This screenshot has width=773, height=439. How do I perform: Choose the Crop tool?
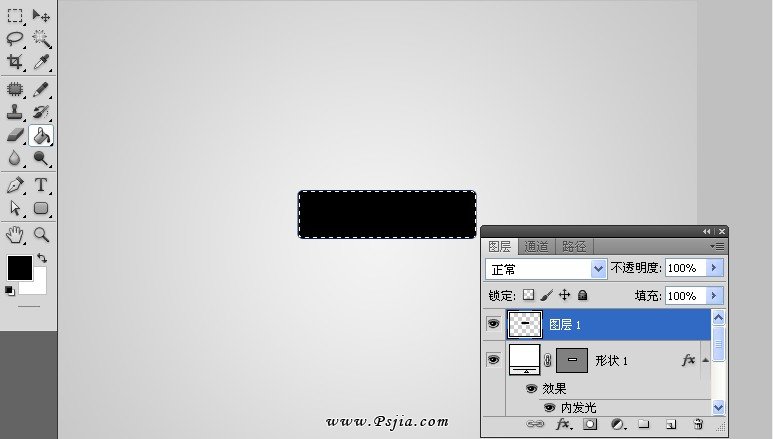(x=15, y=62)
